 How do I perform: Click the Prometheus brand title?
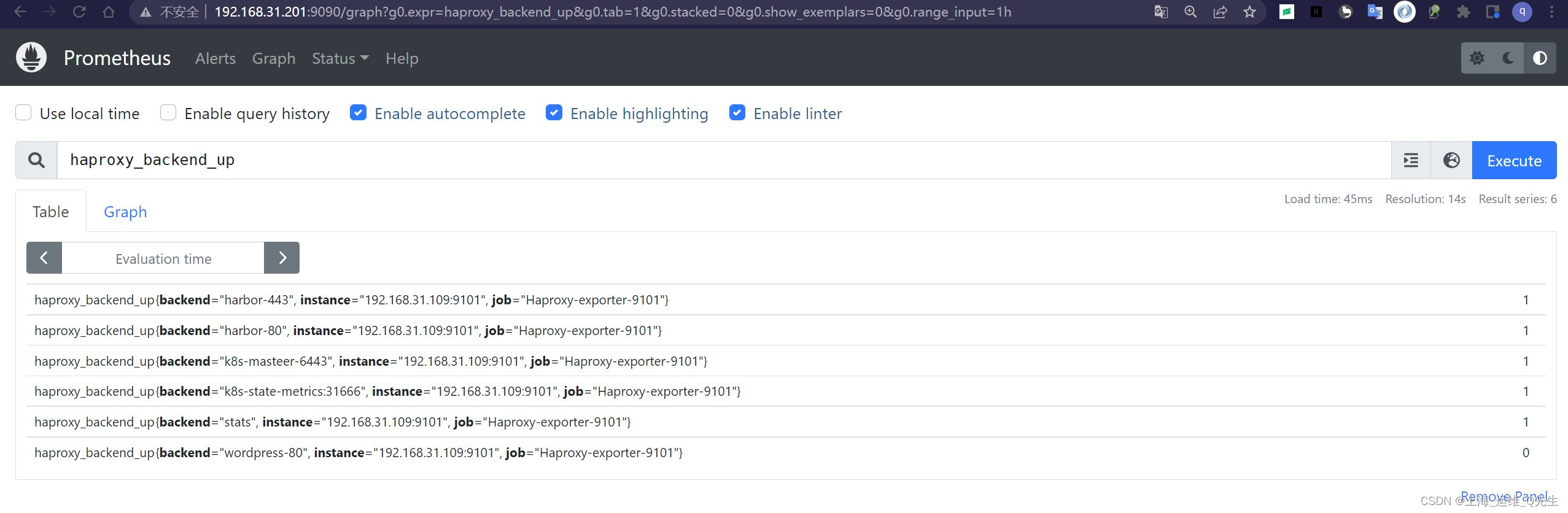tap(117, 58)
